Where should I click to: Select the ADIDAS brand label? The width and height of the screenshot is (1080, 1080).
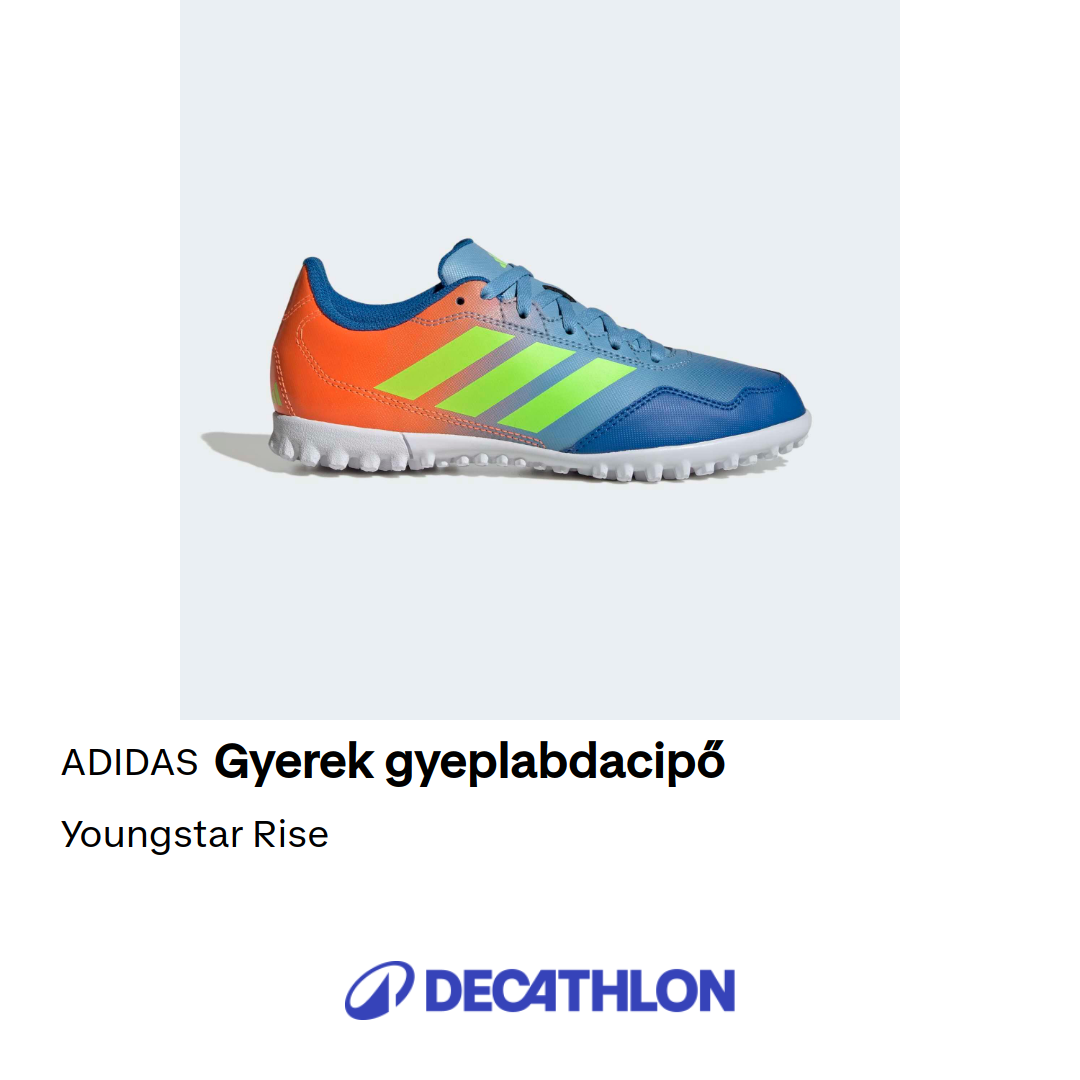pos(129,762)
